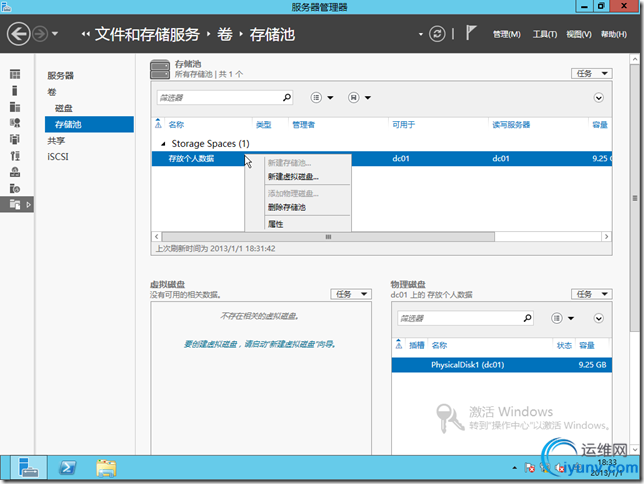Viewport: 644px width, 484px height.
Task: Sort physical disks by 名称 column
Action: tap(439, 345)
